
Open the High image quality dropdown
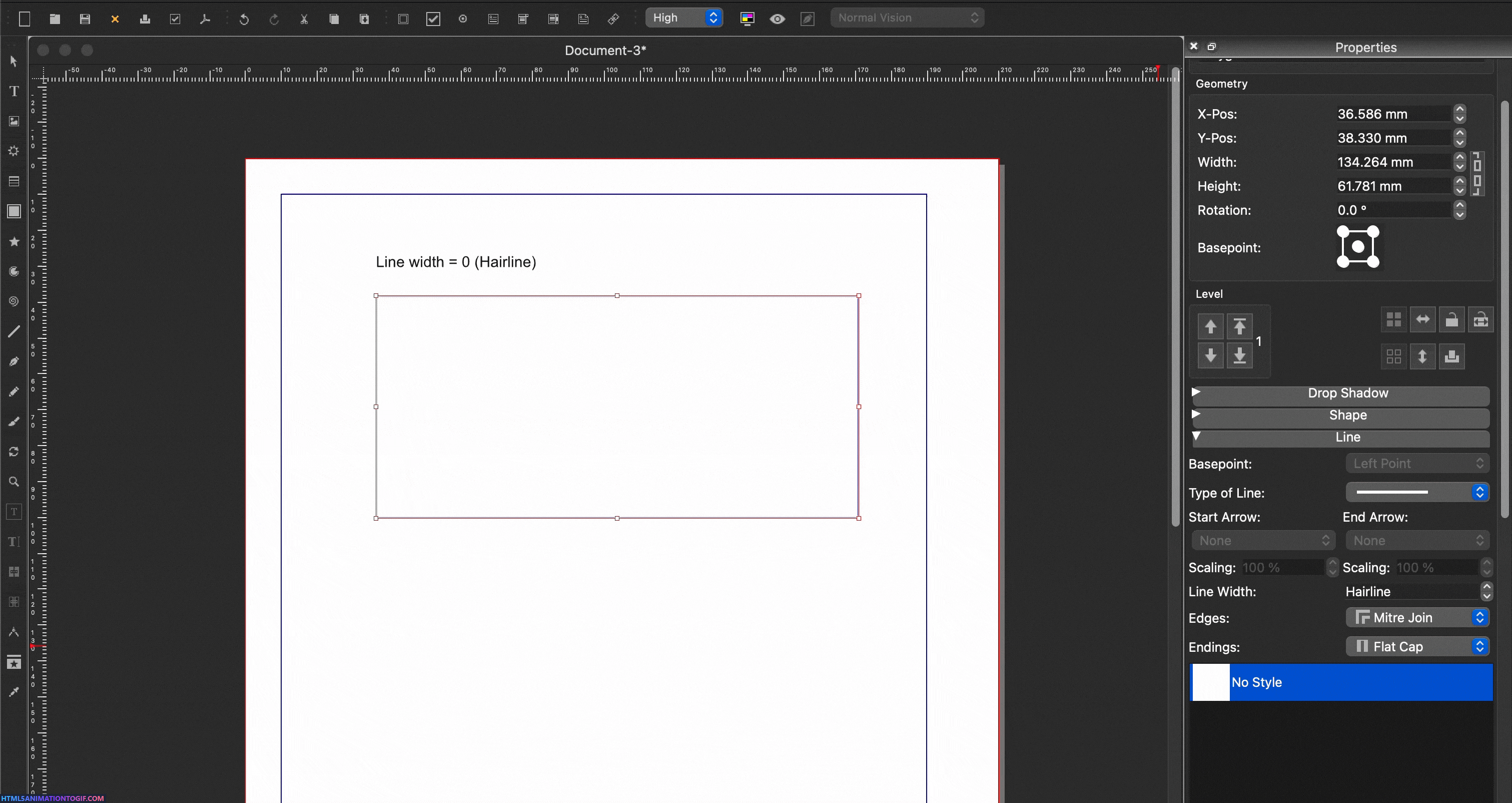(684, 18)
